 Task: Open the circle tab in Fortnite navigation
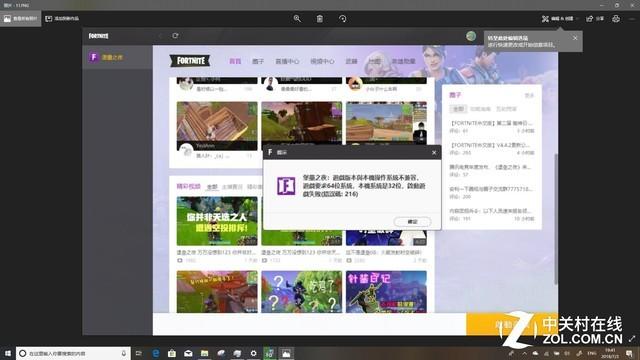click(258, 61)
